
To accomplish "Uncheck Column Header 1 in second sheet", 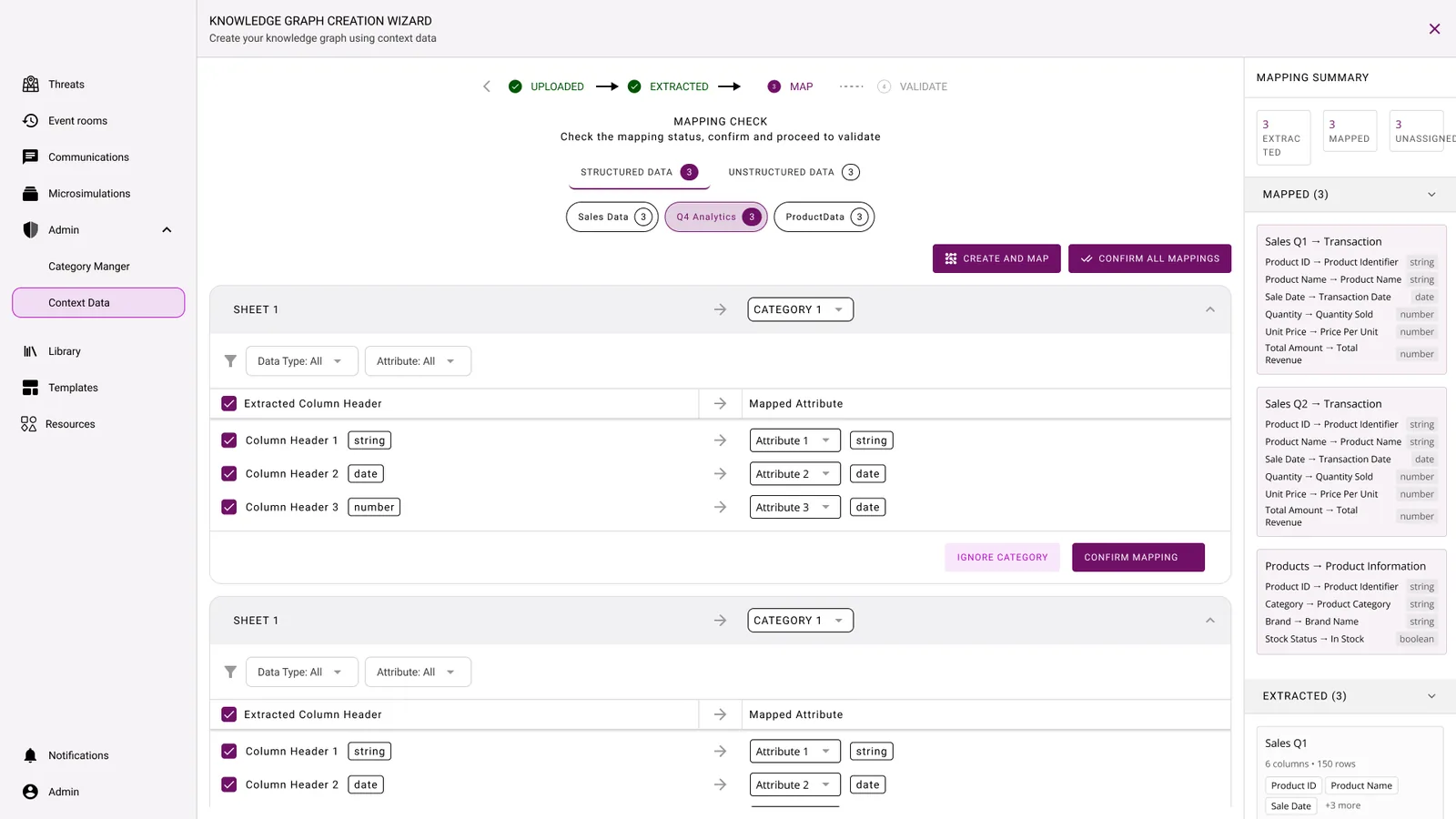I will [229, 752].
